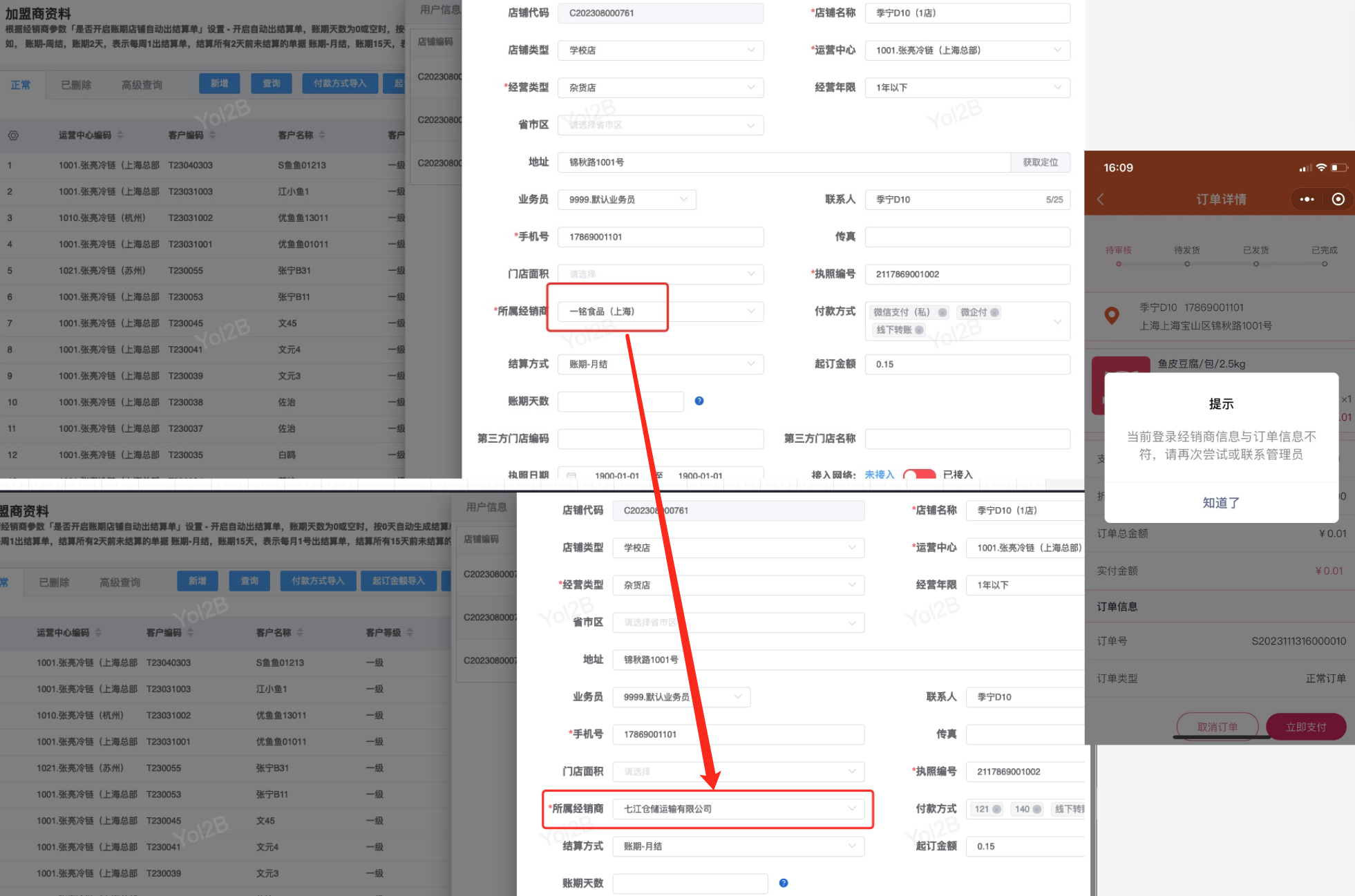Viewport: 1355px width, 896px height.
Task: Remove the 线下转账 payment tag in the top form
Action: pyautogui.click(x=919, y=330)
